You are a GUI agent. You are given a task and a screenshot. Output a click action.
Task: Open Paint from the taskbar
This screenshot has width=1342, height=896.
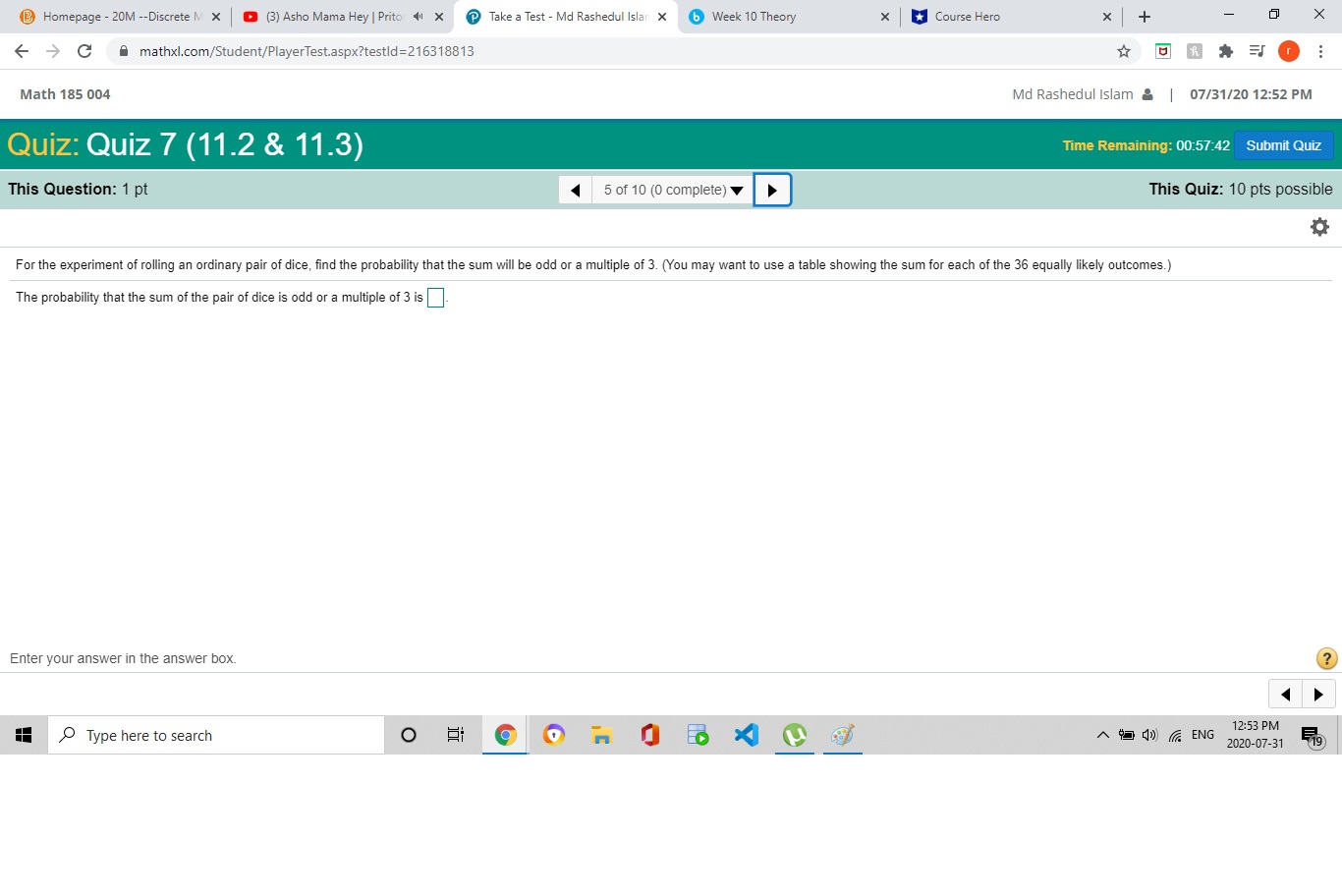[842, 735]
